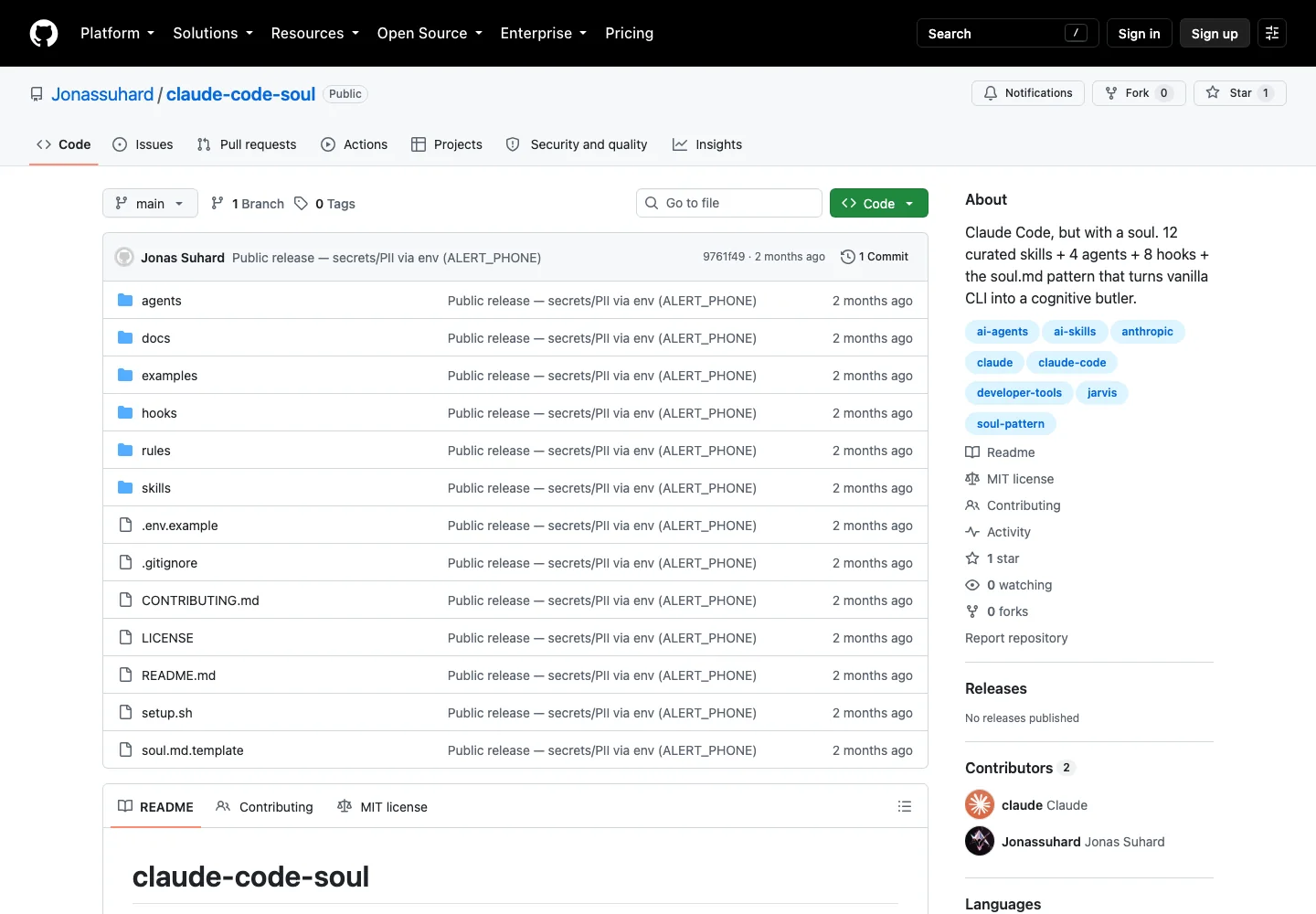Open the Enterprise dropdown menu
This screenshot has width=1316, height=914.
pyautogui.click(x=543, y=33)
